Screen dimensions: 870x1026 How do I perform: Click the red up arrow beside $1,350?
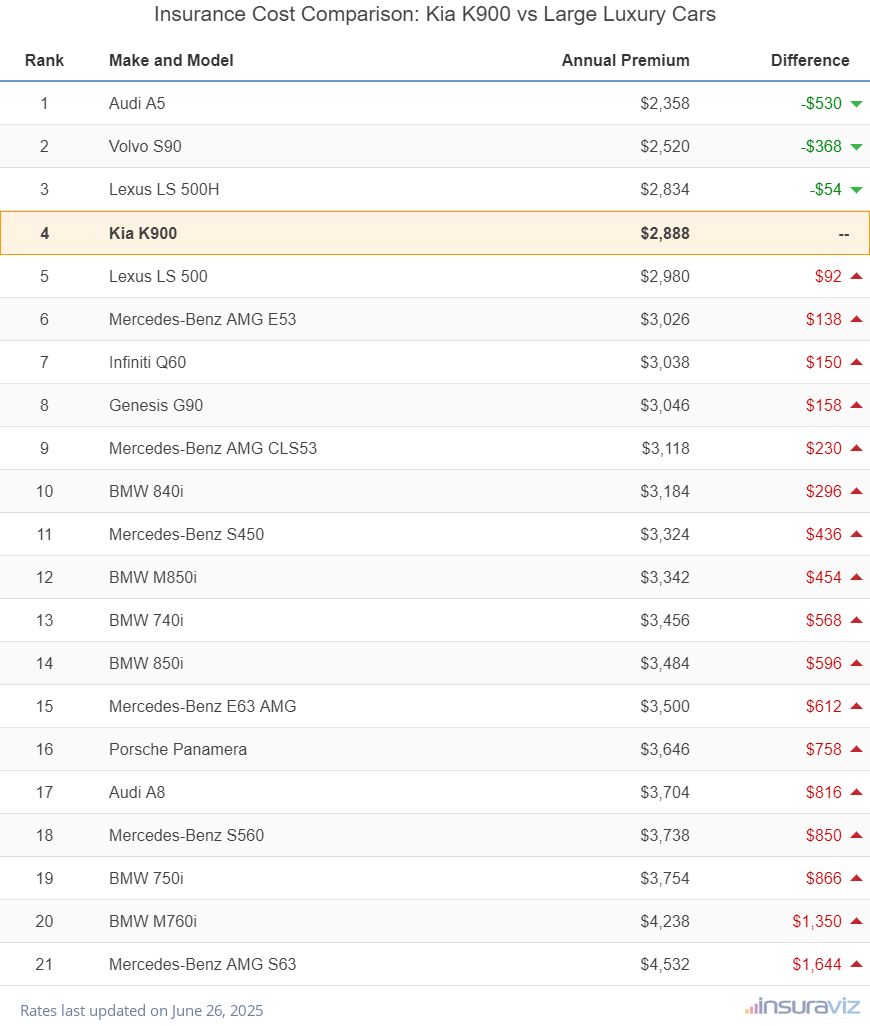pos(856,921)
